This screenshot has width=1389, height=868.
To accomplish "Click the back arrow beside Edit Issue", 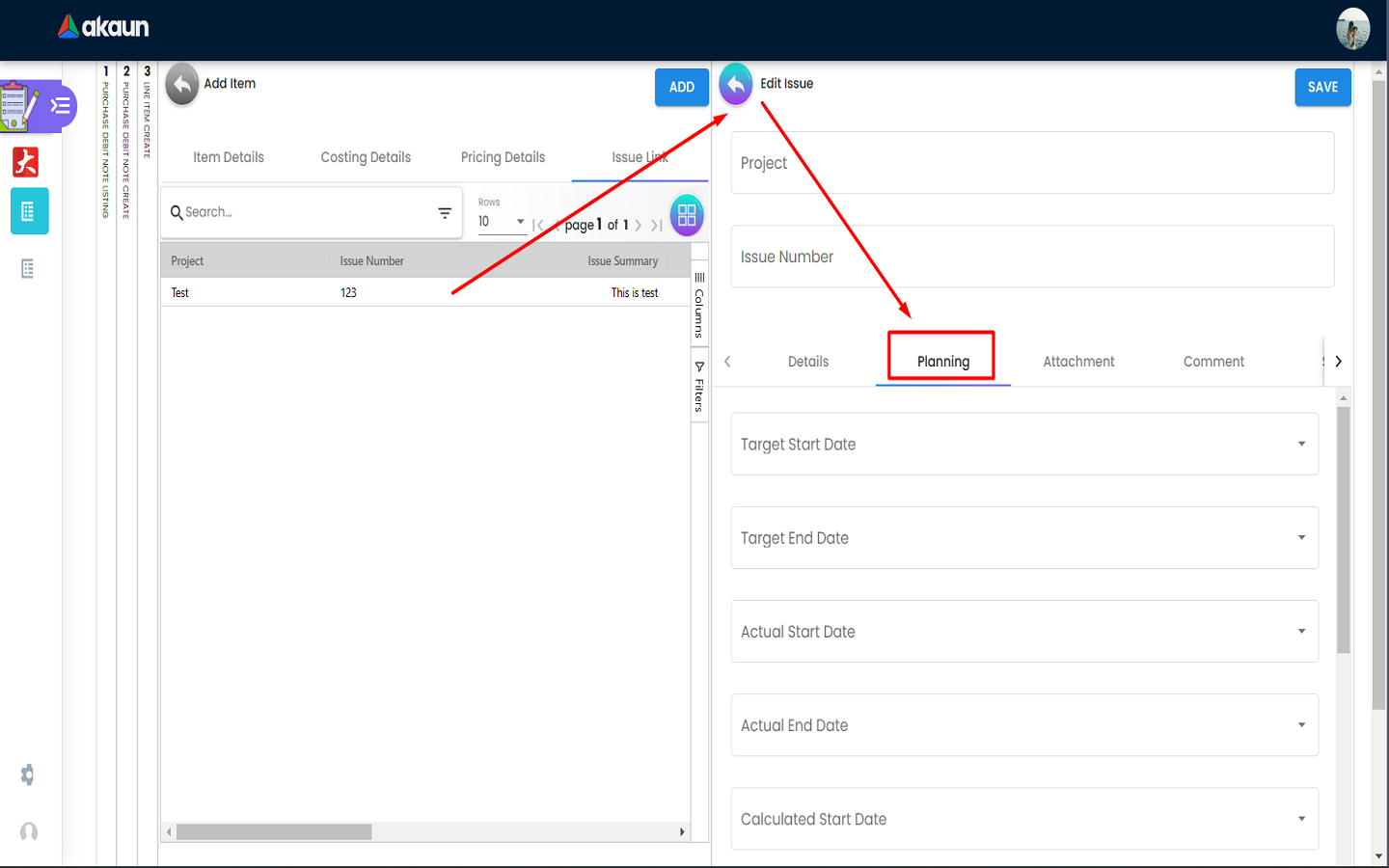I will coord(735,85).
